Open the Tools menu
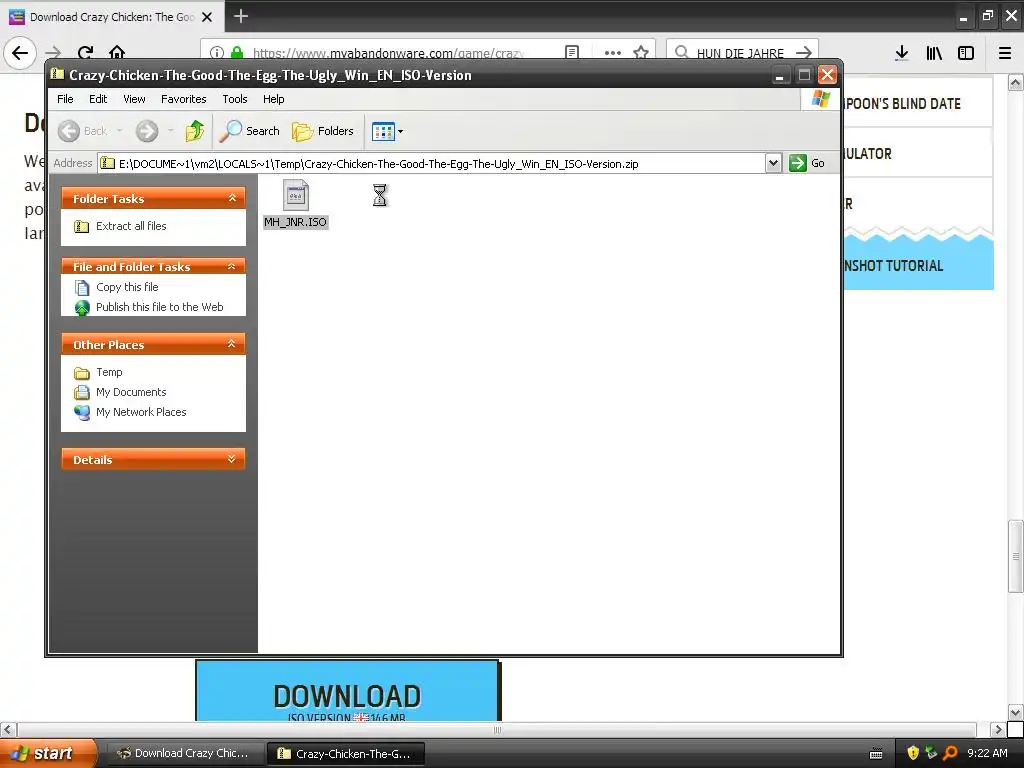 [x=234, y=99]
